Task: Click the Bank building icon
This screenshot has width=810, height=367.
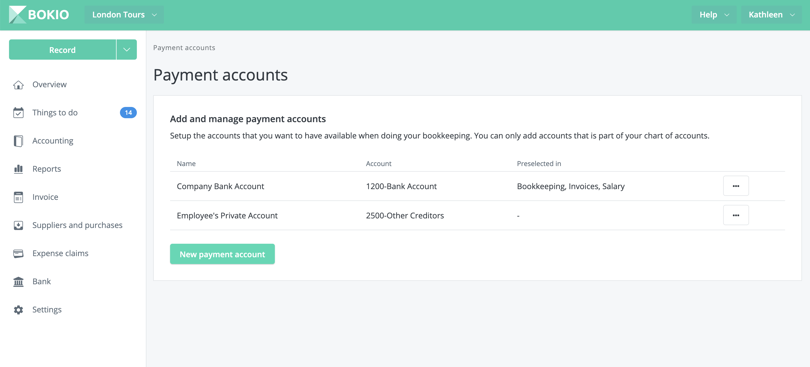Action: 19,282
